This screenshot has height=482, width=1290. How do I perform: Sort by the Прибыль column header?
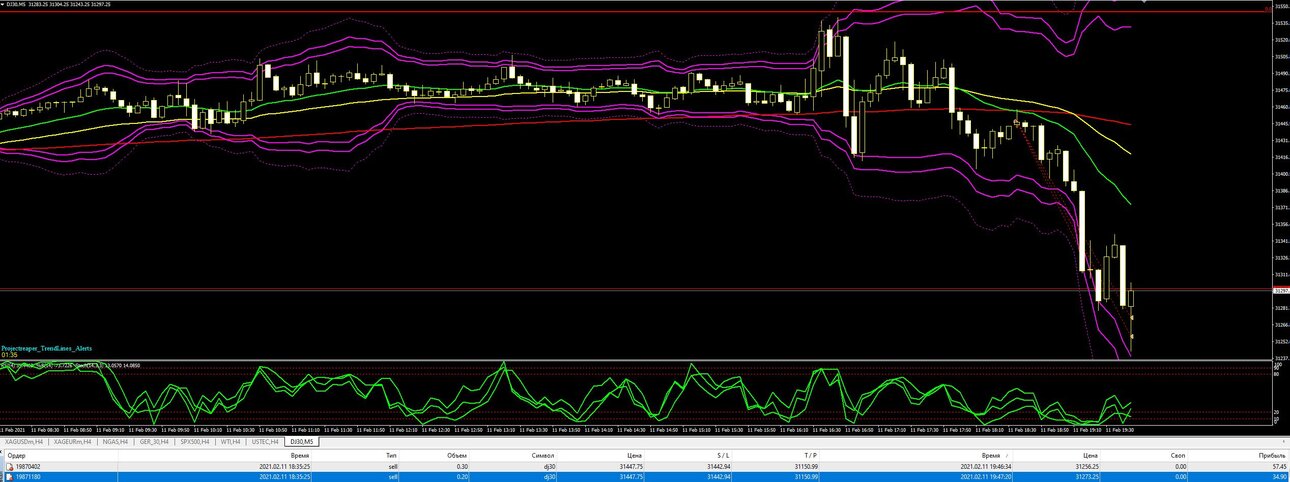coord(1272,454)
